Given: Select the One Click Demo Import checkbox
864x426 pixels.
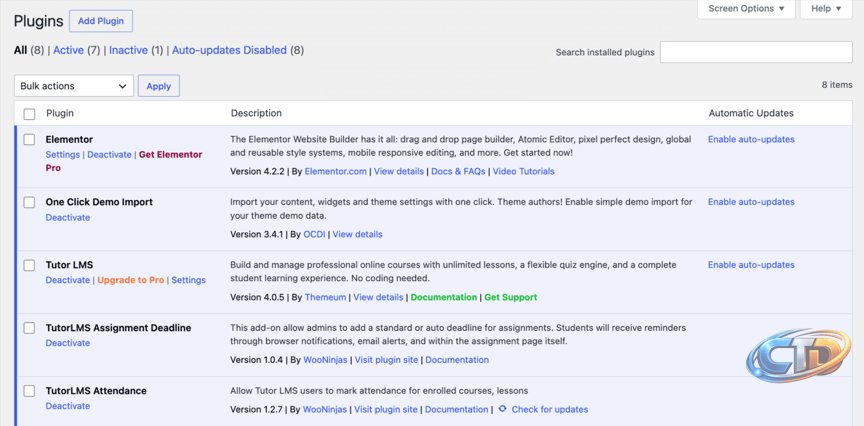Looking at the screenshot, I should click(29, 203).
